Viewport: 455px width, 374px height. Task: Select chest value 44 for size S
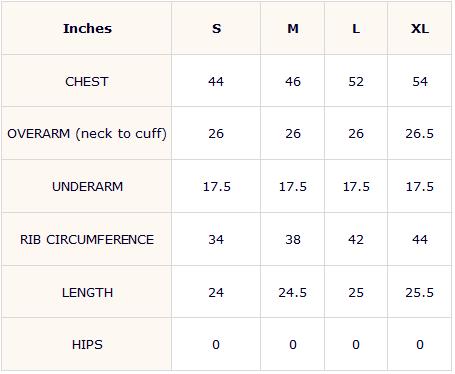pyautogui.click(x=216, y=81)
